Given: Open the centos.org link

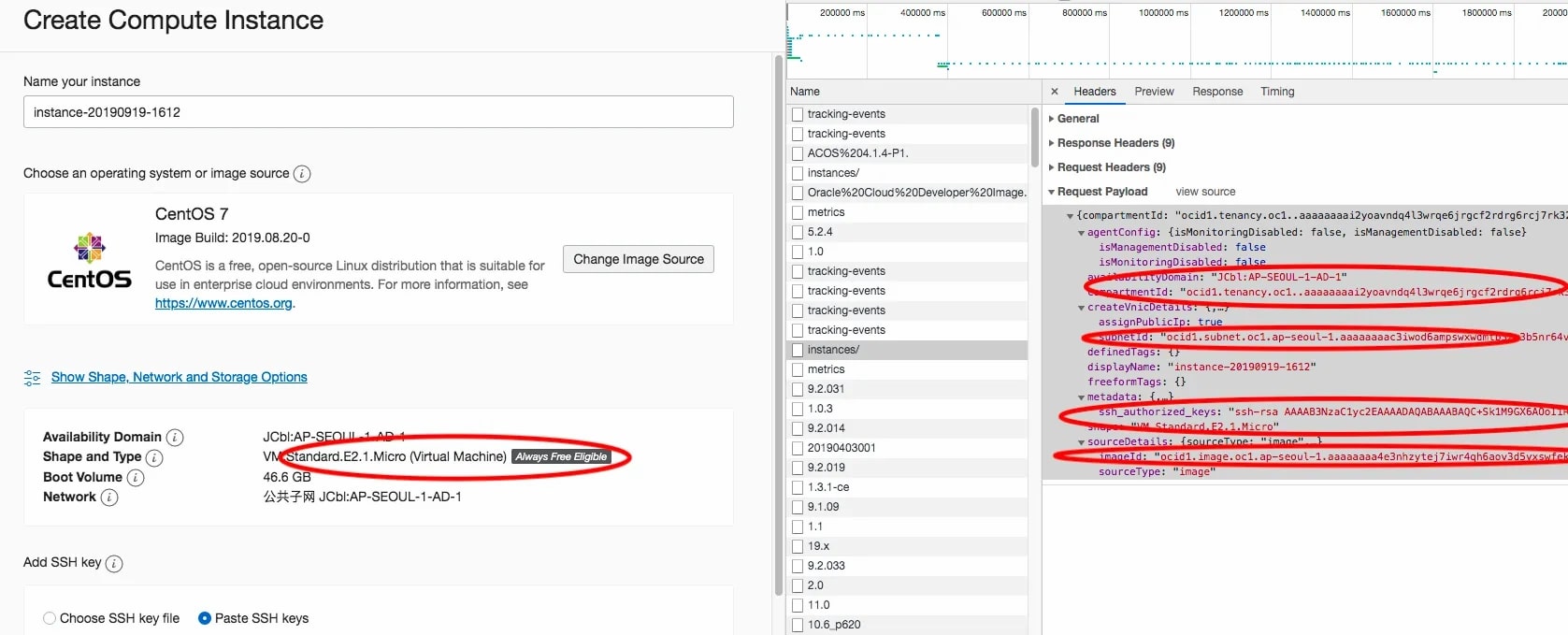Looking at the screenshot, I should [x=223, y=303].
